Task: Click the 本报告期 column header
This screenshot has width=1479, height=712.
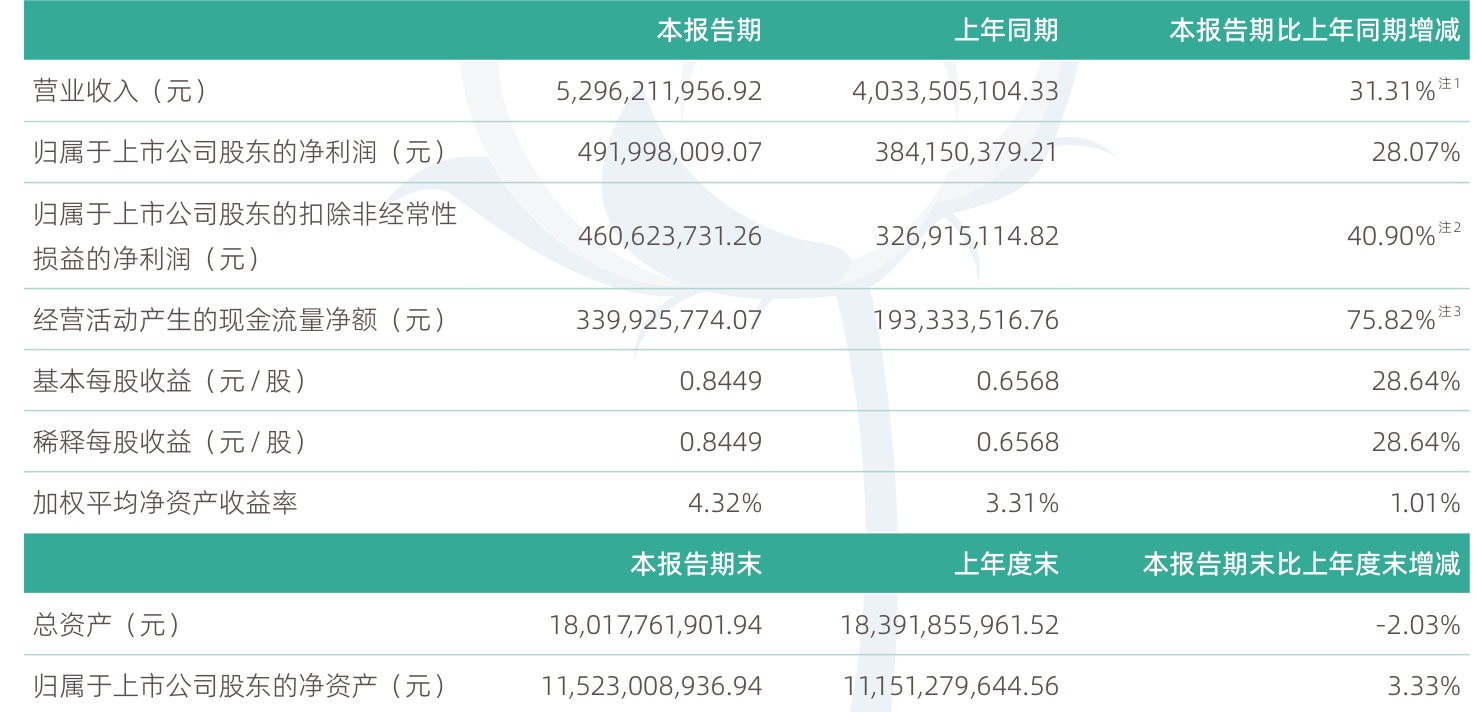Action: pos(709,30)
